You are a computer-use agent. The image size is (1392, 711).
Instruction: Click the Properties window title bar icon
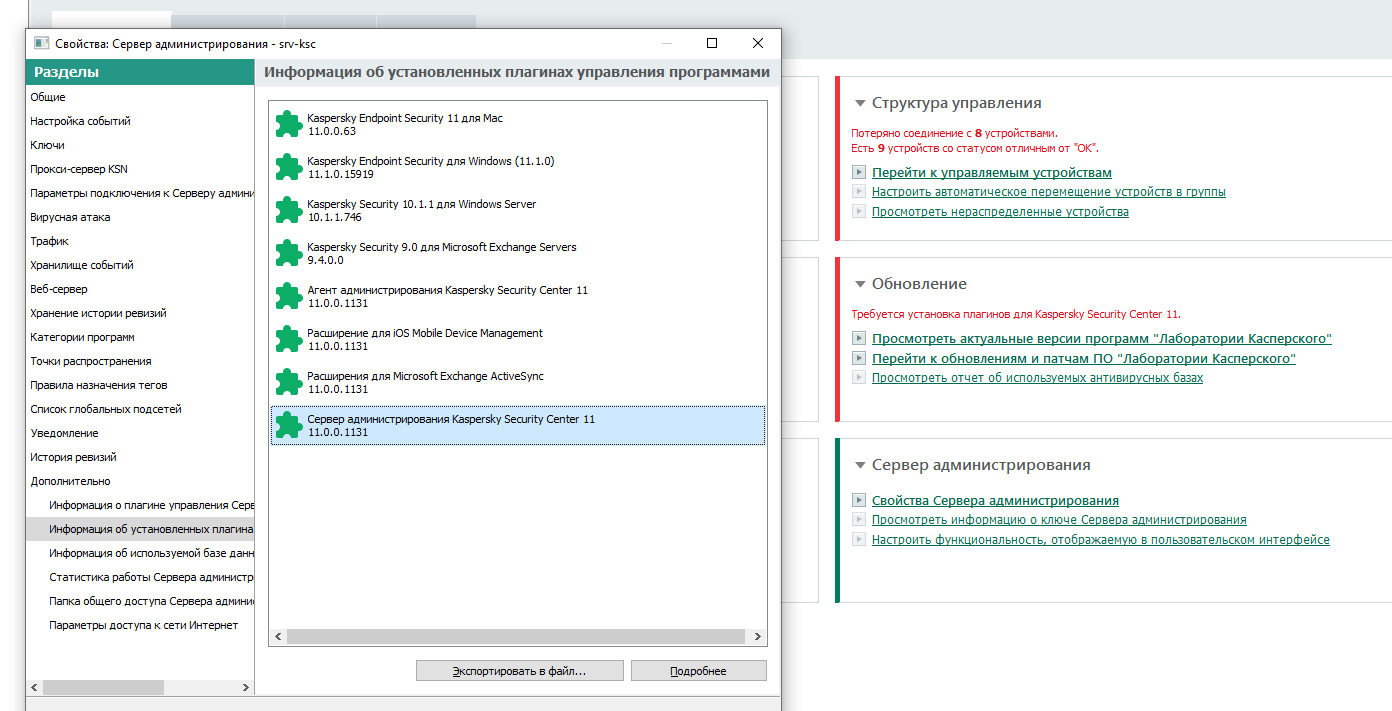click(41, 43)
